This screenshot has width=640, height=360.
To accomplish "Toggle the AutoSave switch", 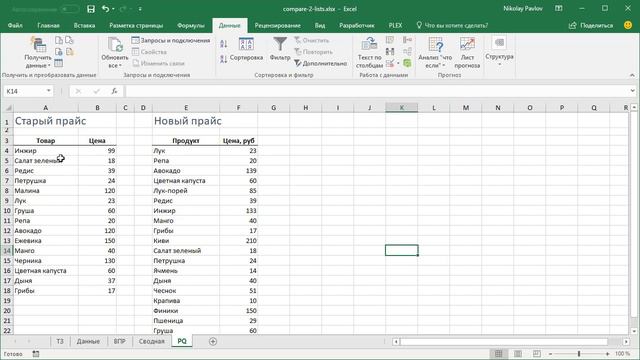I will (70, 9).
